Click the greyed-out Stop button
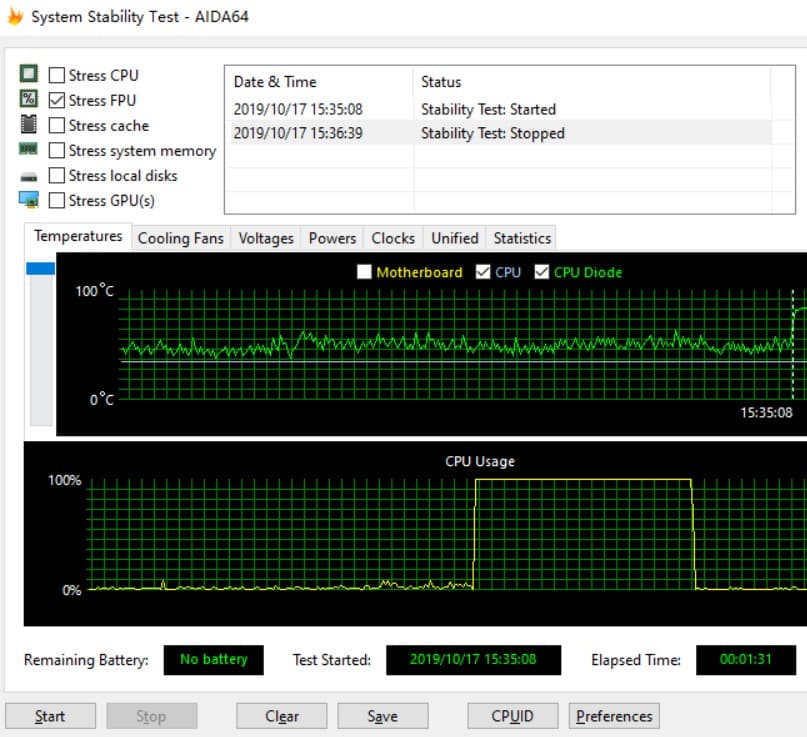The width and height of the screenshot is (807, 737). [151, 716]
